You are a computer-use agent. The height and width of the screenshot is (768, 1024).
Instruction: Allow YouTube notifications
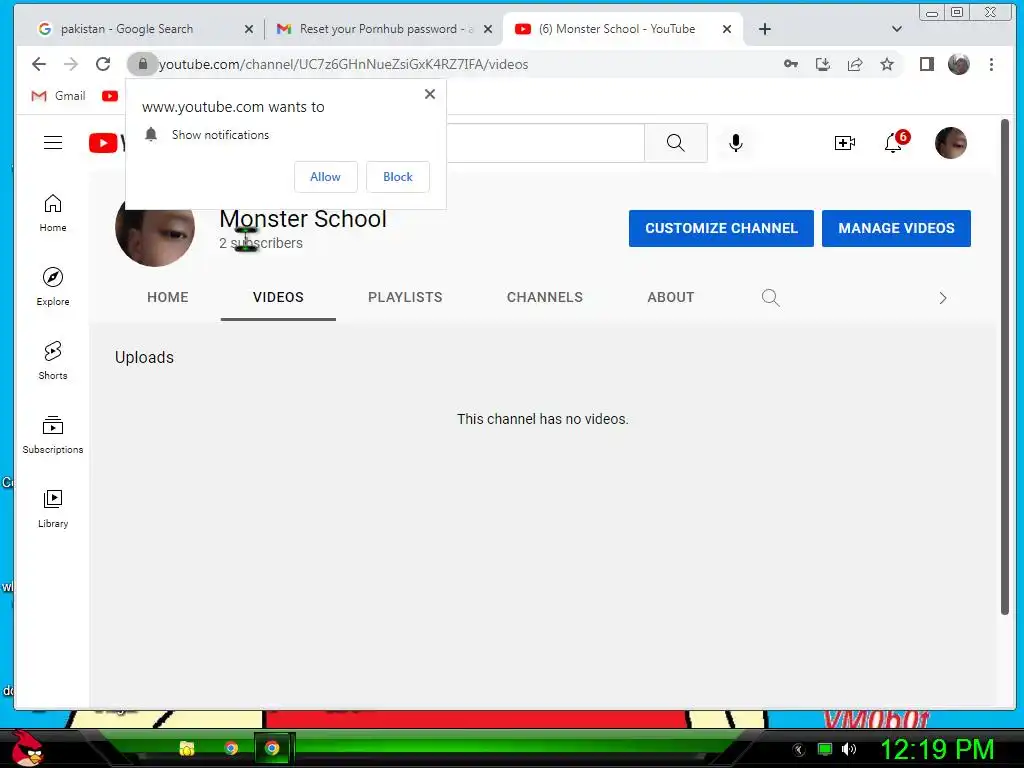[x=325, y=176]
